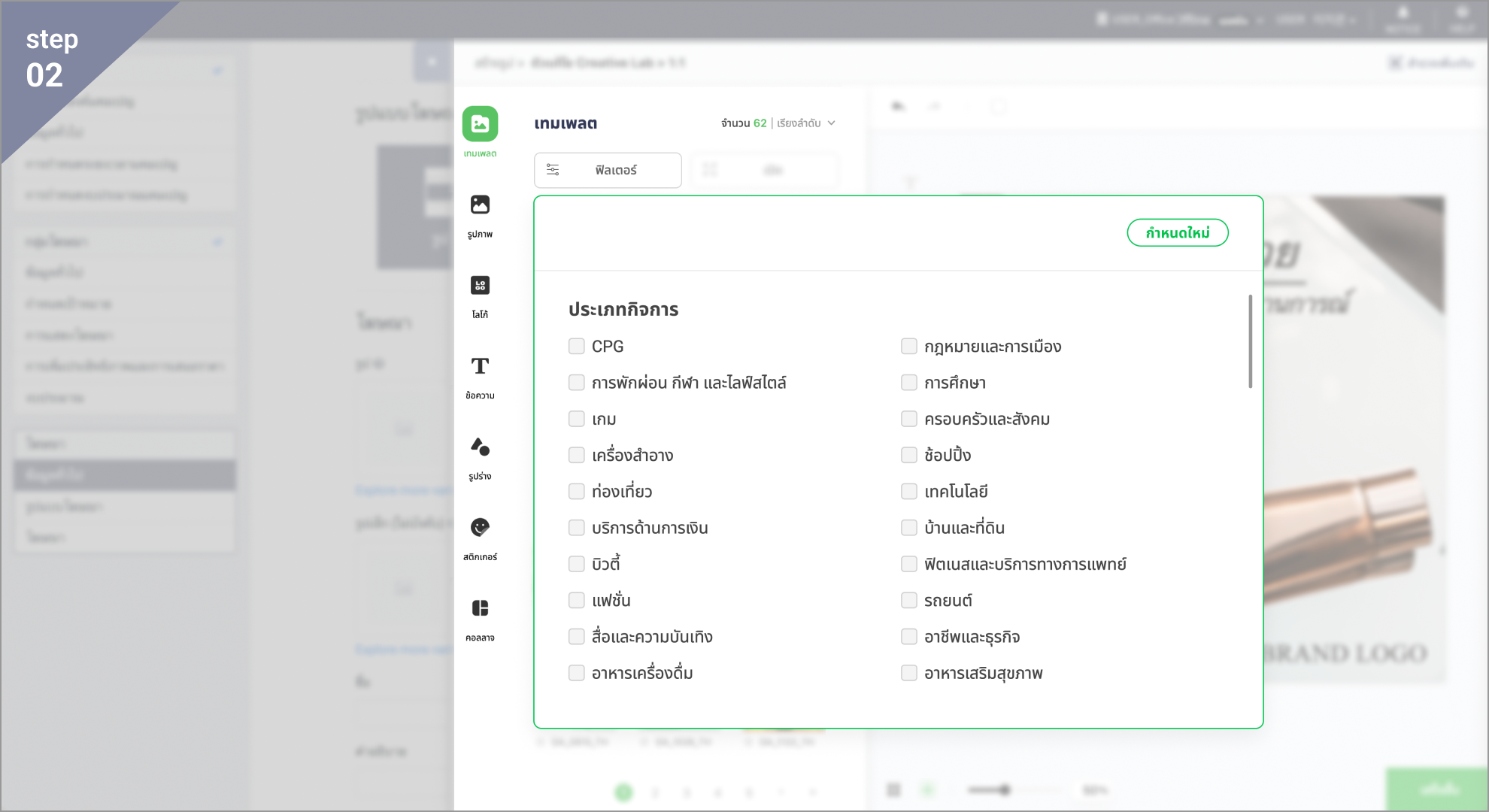
Task: Open the คอลลาจ (Collage) sidebar icon
Action: (480, 608)
